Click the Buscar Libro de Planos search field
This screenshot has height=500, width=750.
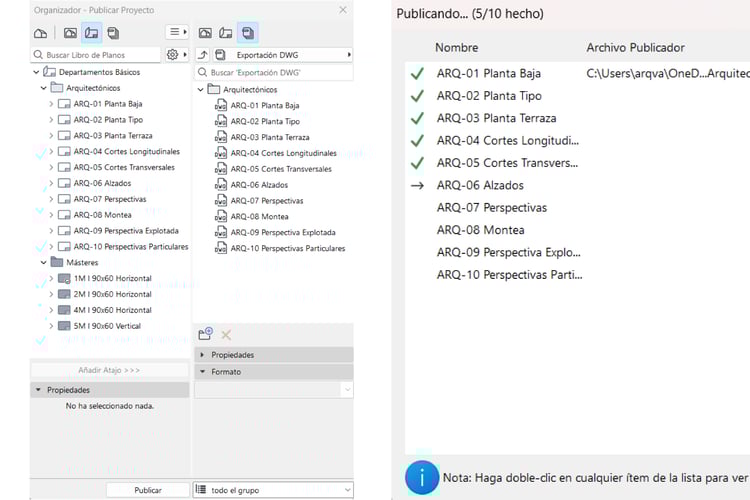[x=96, y=55]
